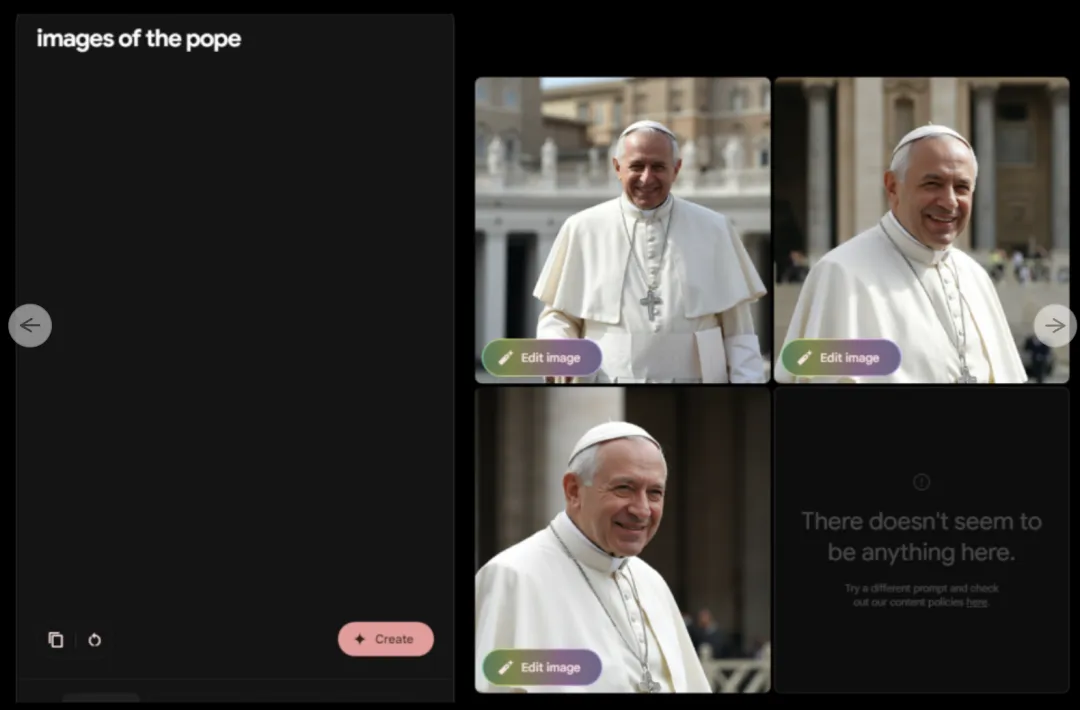Click the "images of the pope" prompt text
Image resolution: width=1080 pixels, height=710 pixels.
[139, 39]
